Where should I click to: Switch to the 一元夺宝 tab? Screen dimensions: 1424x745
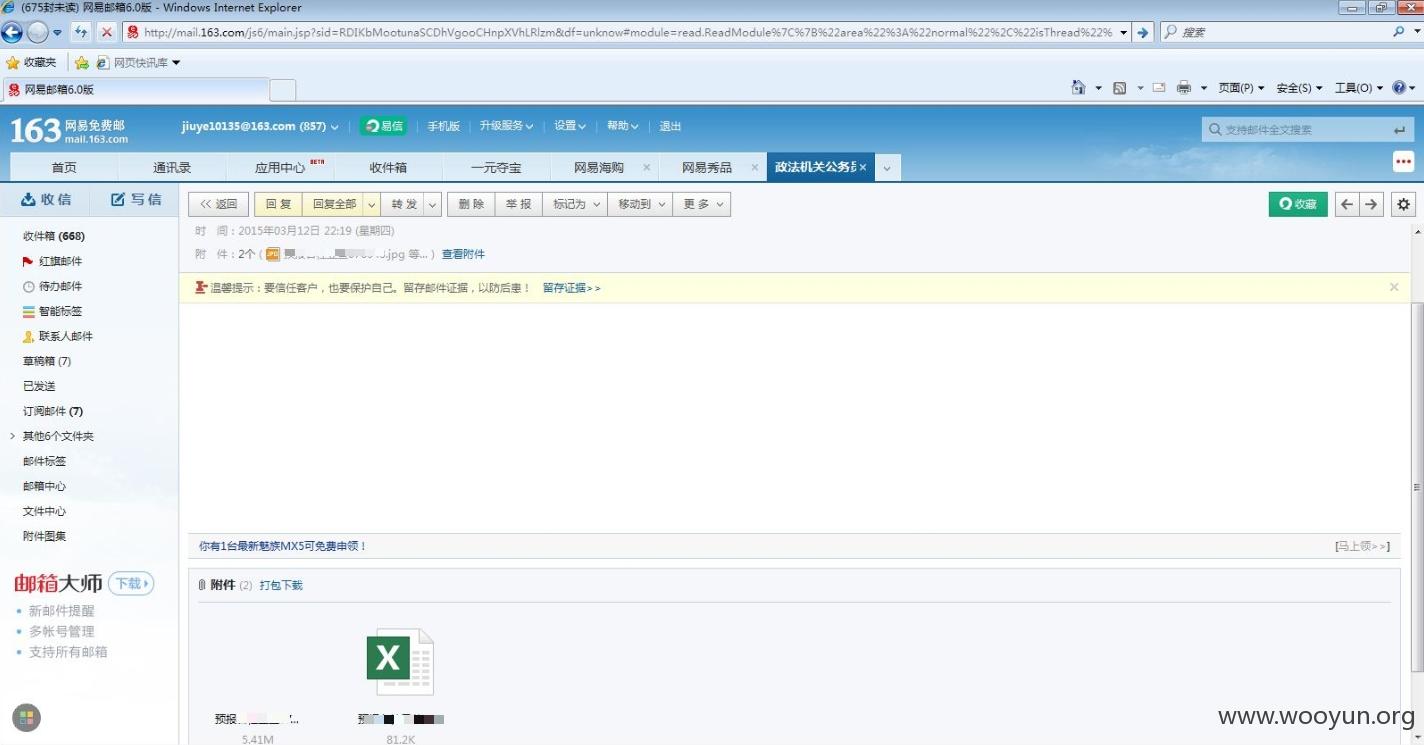tap(496, 167)
